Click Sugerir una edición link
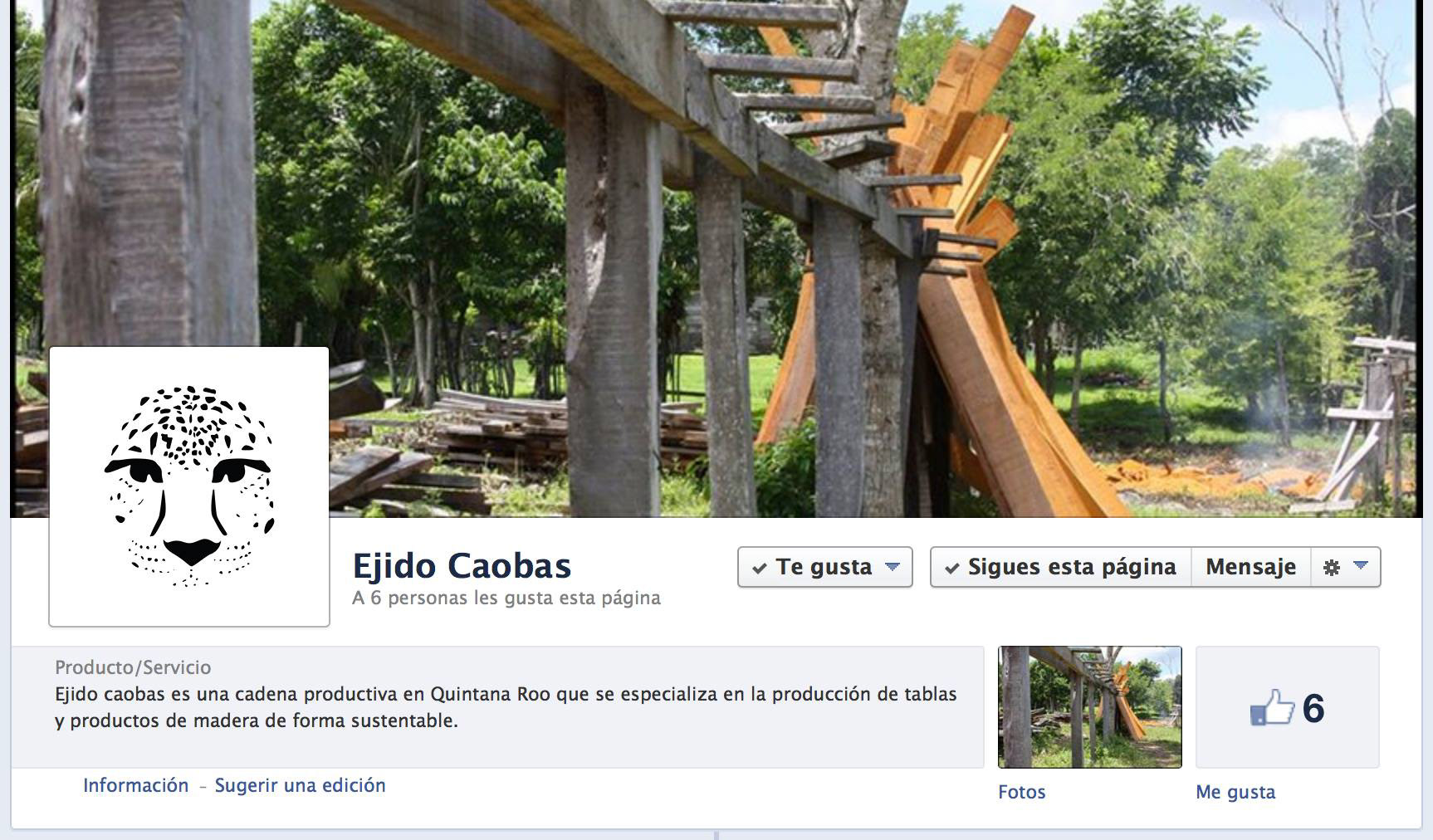This screenshot has width=1433, height=840. tap(300, 785)
